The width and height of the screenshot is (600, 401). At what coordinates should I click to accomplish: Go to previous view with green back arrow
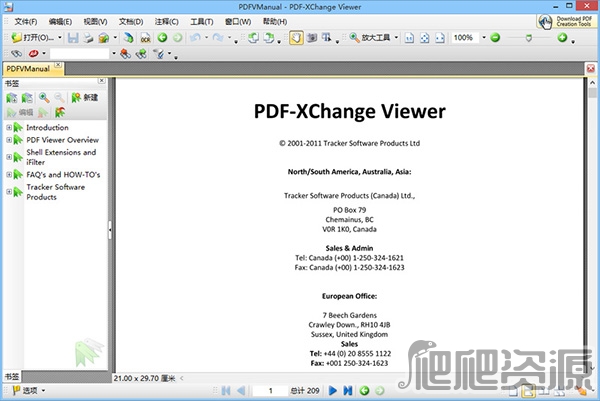pos(162,37)
